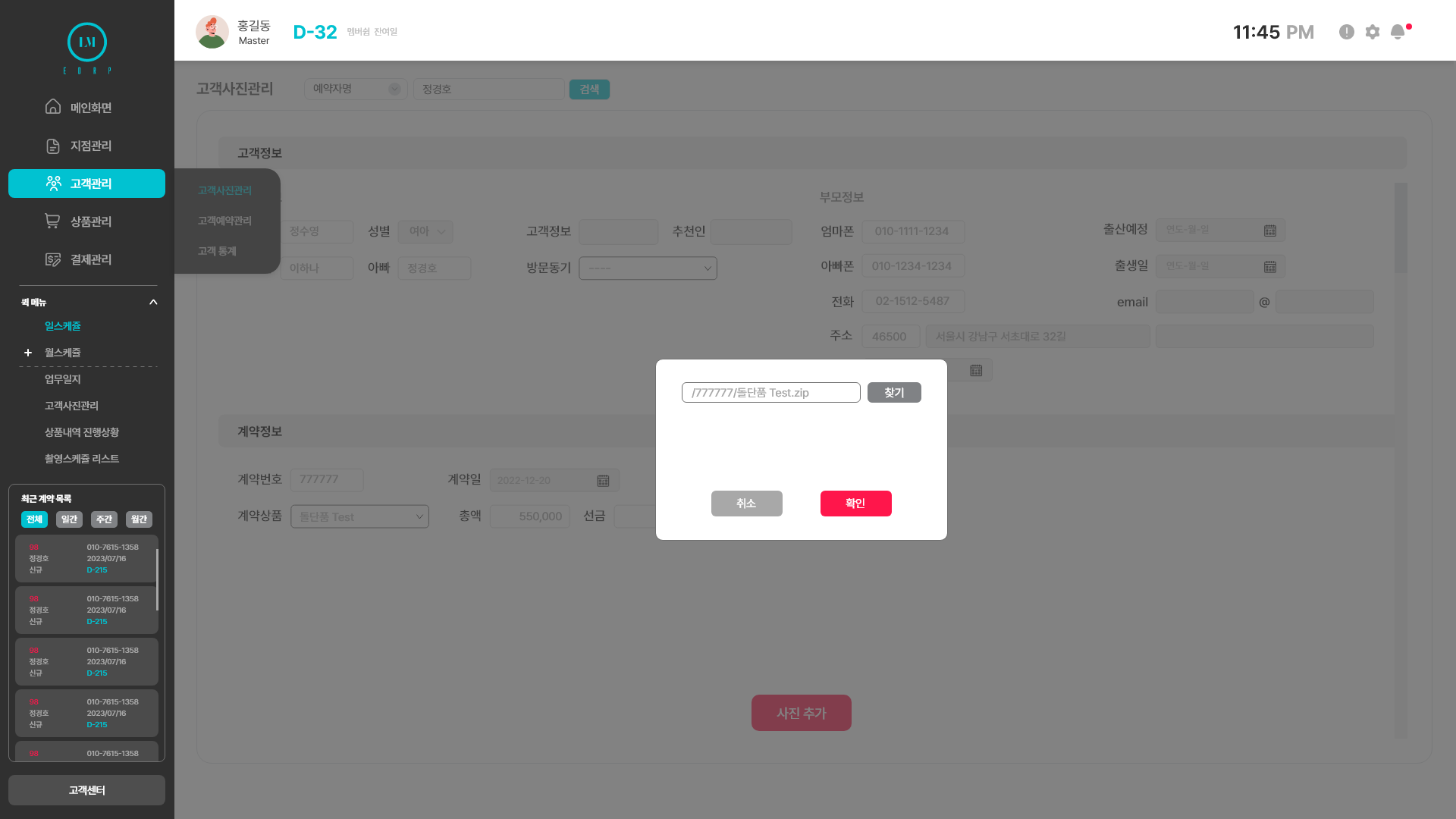Click calendar icon in 출산예정 field
This screenshot has width=1456, height=819.
1270,231
